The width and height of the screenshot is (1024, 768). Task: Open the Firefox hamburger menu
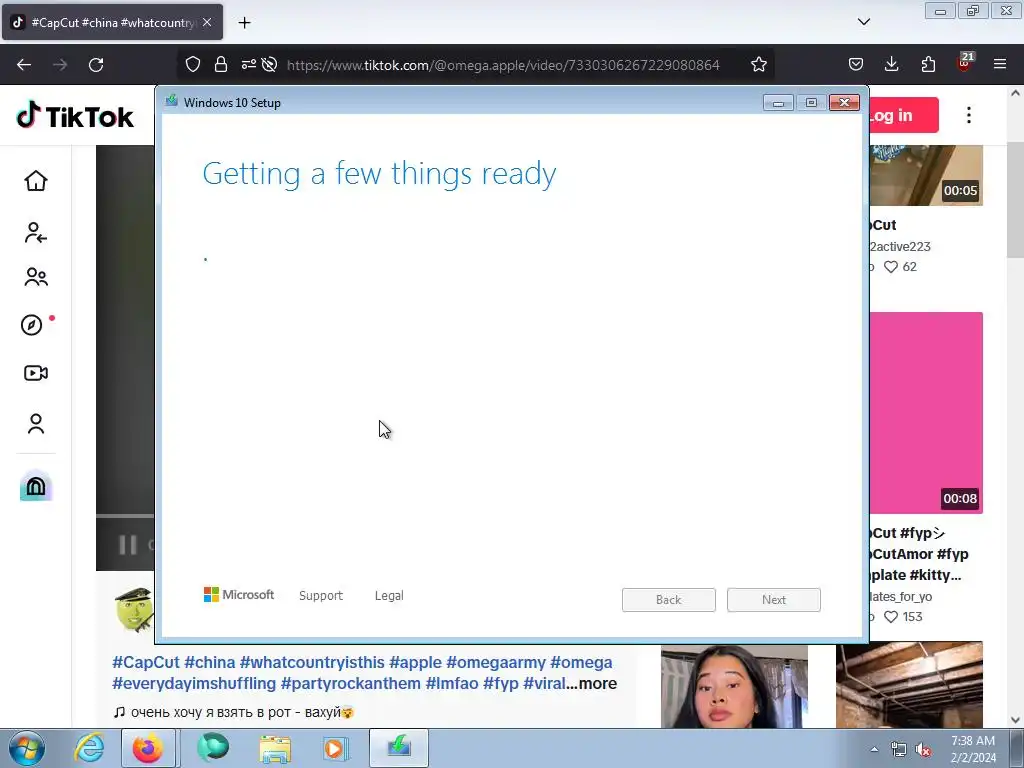(x=1000, y=65)
